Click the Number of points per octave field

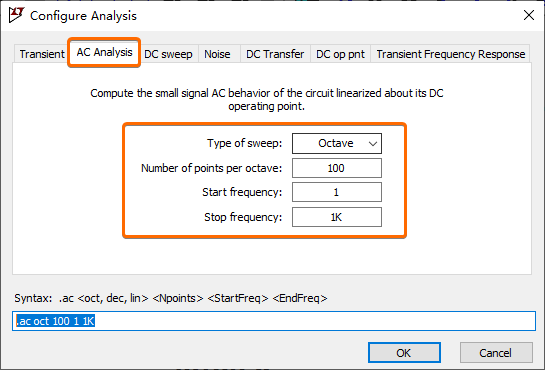click(x=337, y=168)
